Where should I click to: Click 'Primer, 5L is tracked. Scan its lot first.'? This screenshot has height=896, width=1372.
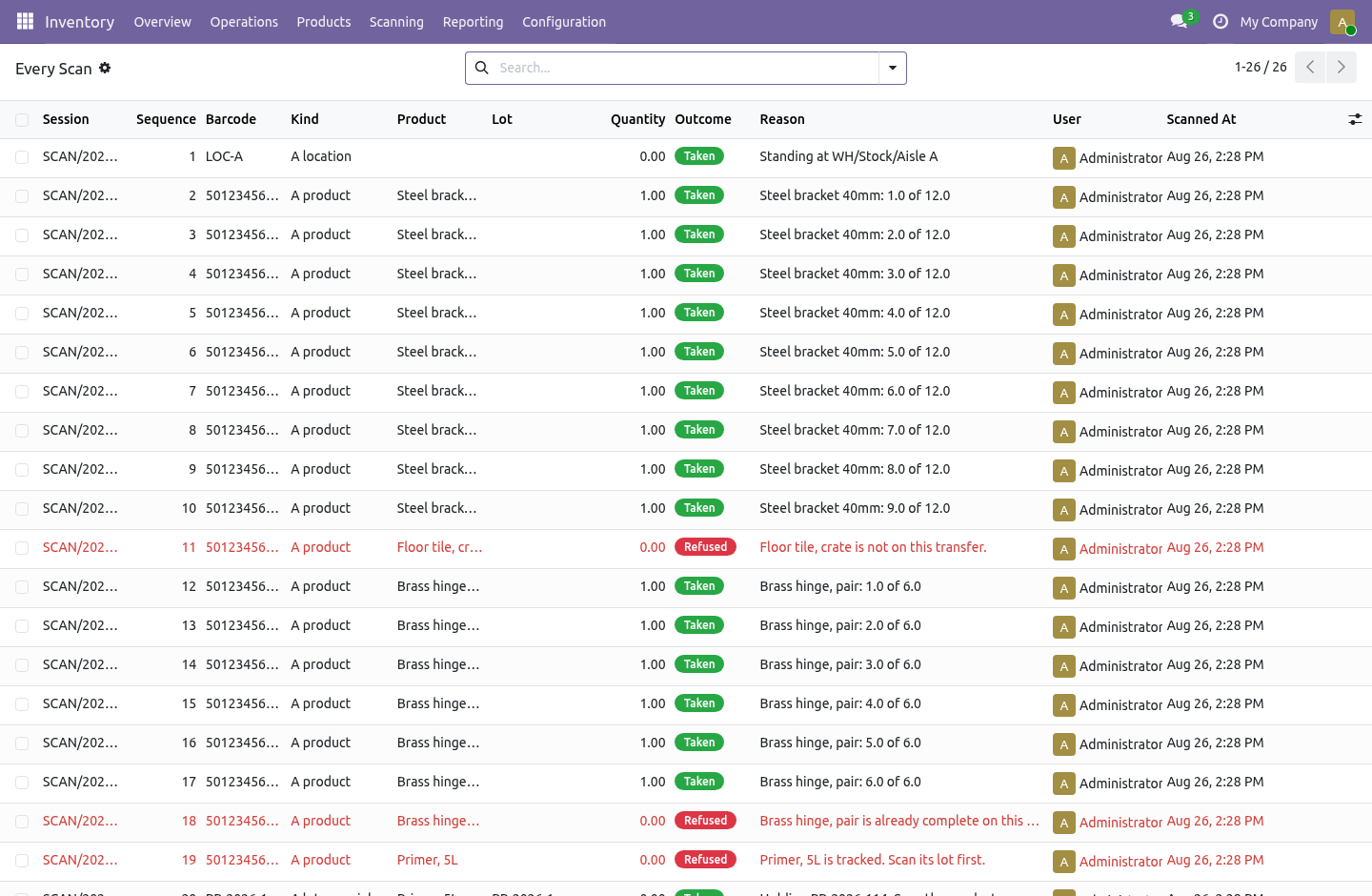(x=872, y=860)
